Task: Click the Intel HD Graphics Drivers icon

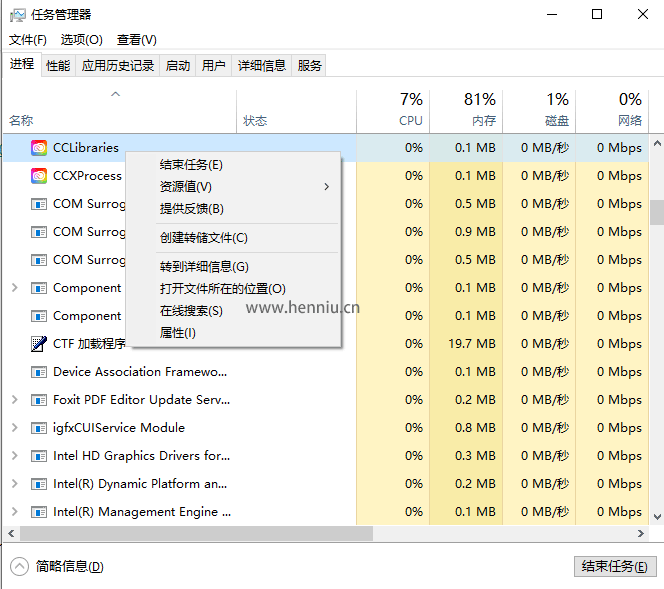Action: pos(39,456)
